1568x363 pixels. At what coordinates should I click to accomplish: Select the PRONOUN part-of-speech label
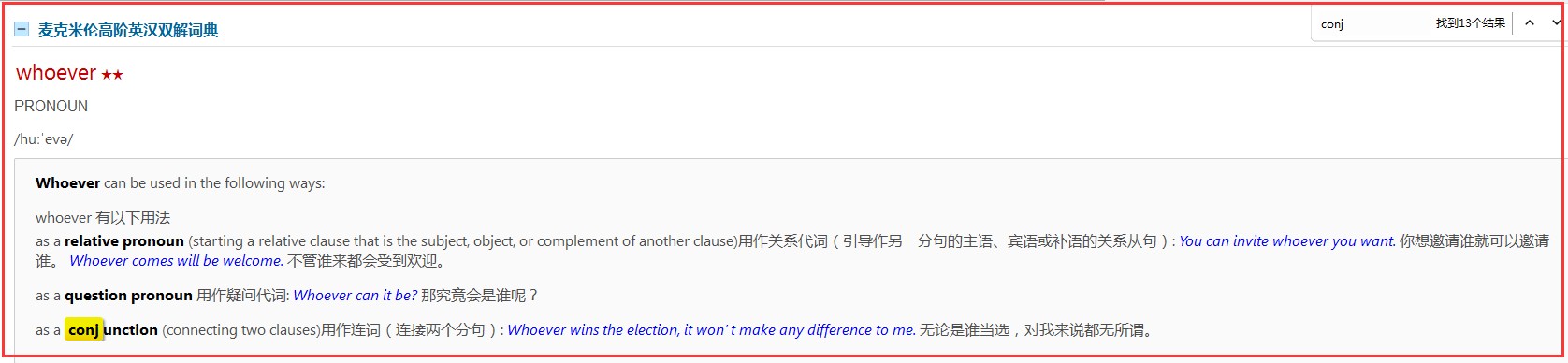point(51,107)
